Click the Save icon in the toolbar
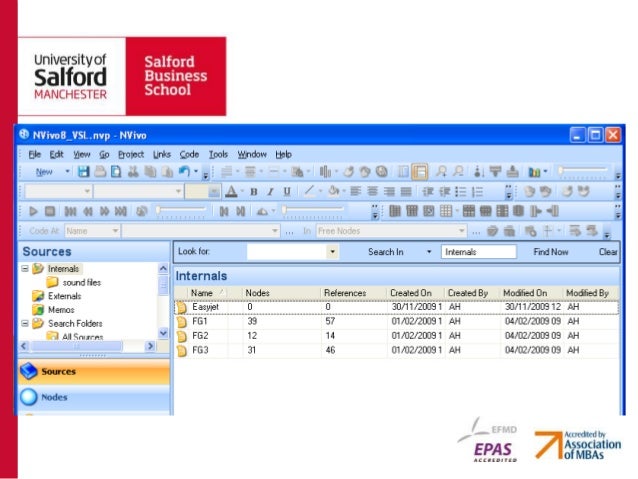 click(83, 172)
